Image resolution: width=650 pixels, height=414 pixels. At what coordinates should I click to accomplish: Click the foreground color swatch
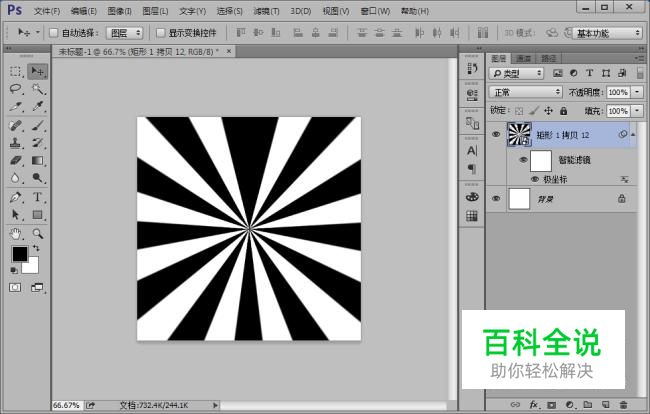coord(19,254)
